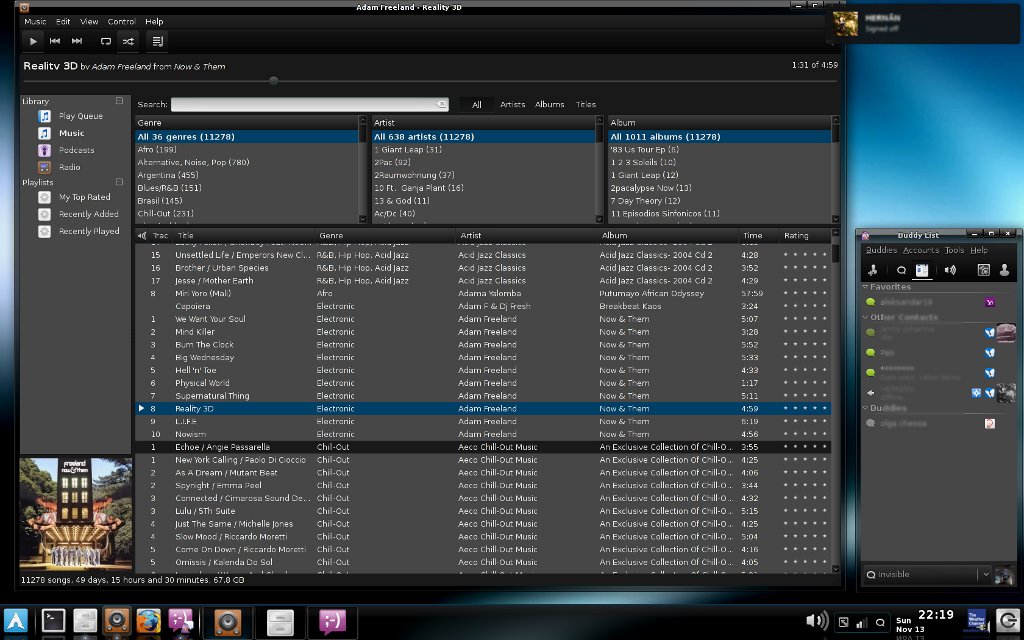Toggle shuffle mode in the toolbar
The image size is (1024, 640).
(128, 41)
